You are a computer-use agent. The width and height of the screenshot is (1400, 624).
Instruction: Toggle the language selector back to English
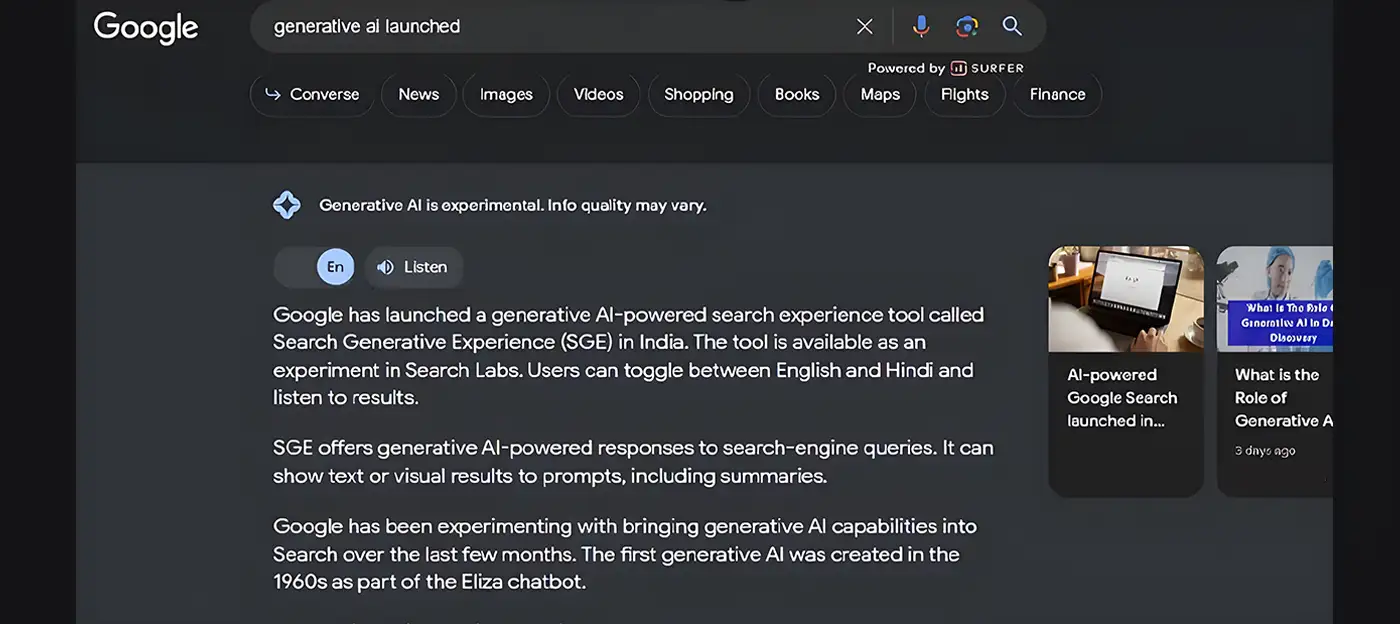coord(334,266)
